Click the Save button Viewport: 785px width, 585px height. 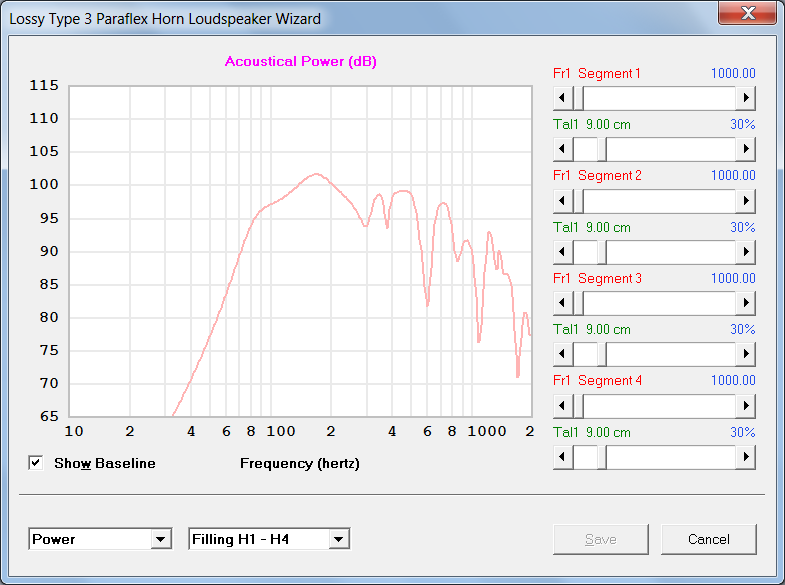(x=601, y=539)
